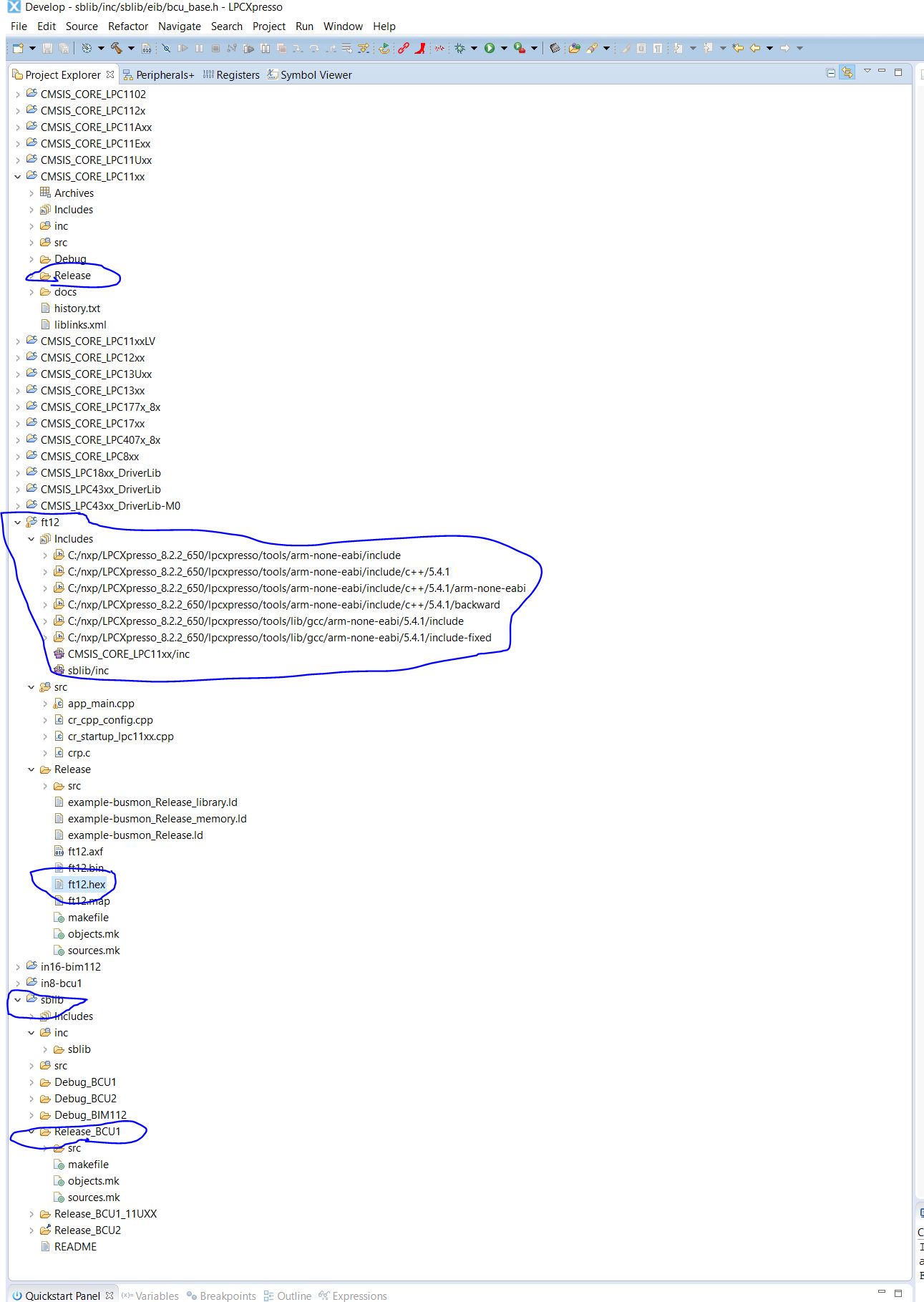924x1302 pixels.
Task: Toggle Link with Editor in Project Explorer
Action: click(x=847, y=72)
